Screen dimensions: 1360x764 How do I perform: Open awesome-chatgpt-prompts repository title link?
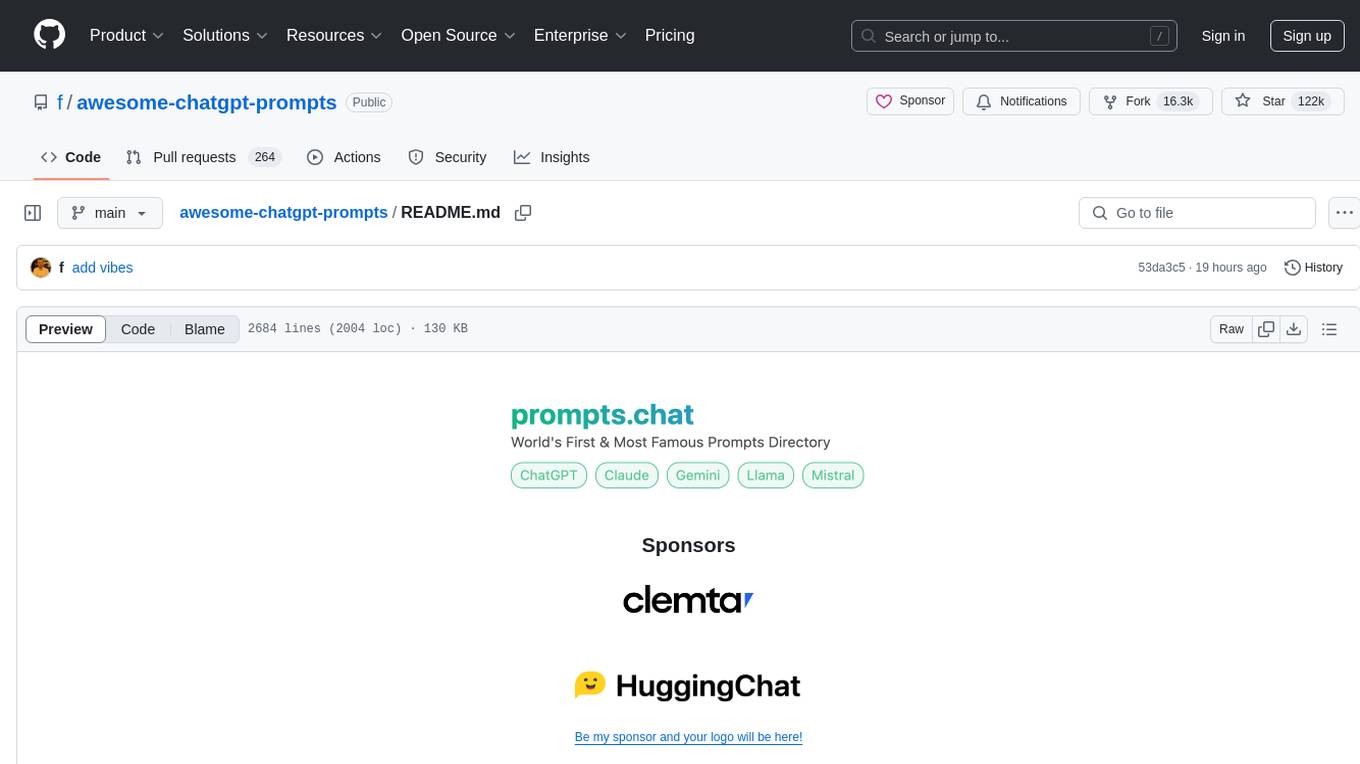206,102
